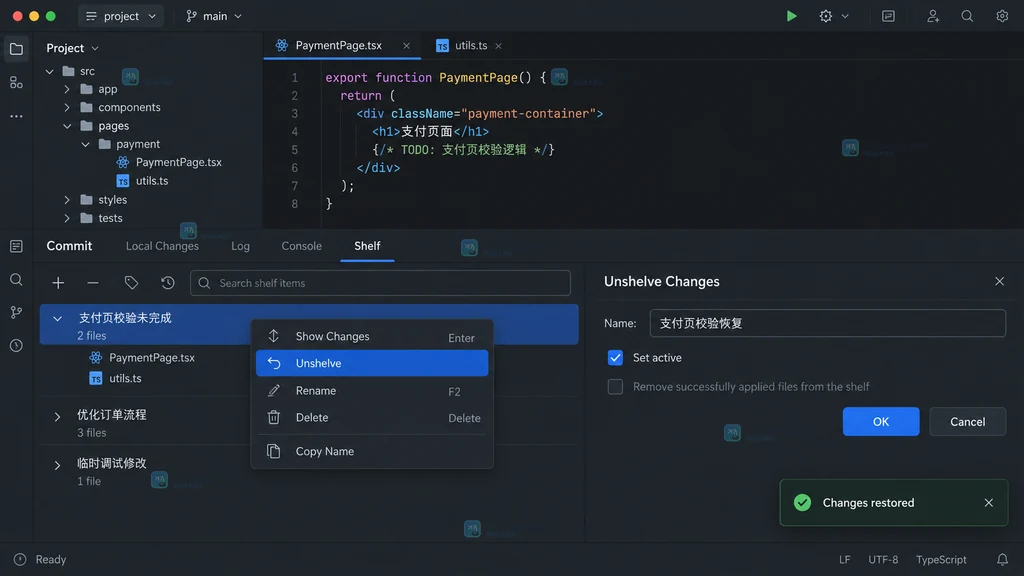Expand the 优化订单流程 shelf entry
Viewport: 1024px width, 576px height.
pyautogui.click(x=57, y=417)
